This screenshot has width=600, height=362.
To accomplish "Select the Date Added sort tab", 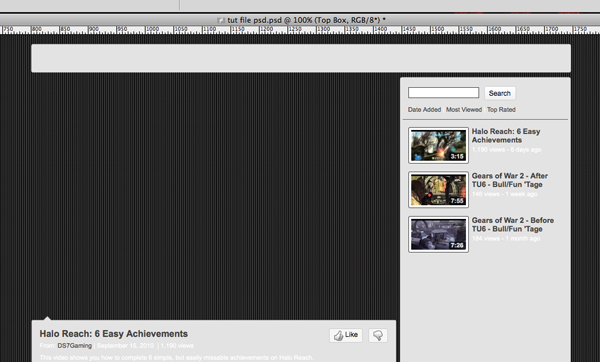I will [x=424, y=110].
